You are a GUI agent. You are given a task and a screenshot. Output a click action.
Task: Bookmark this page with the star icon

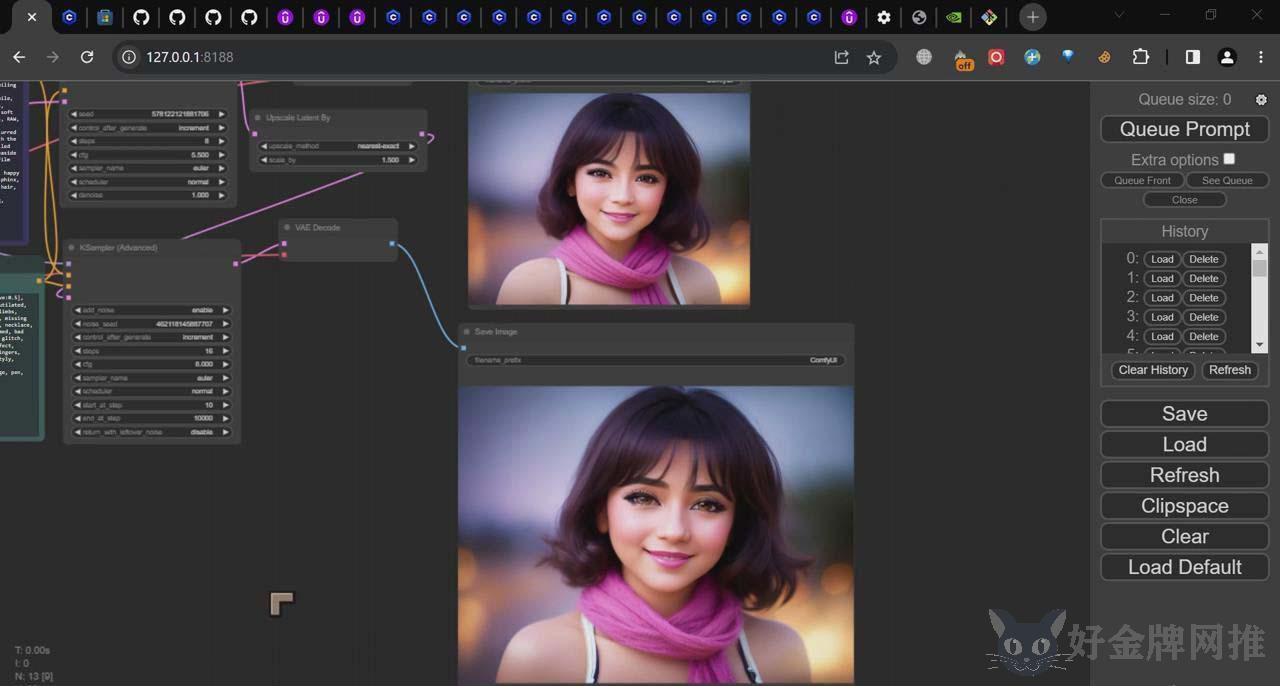click(x=873, y=57)
